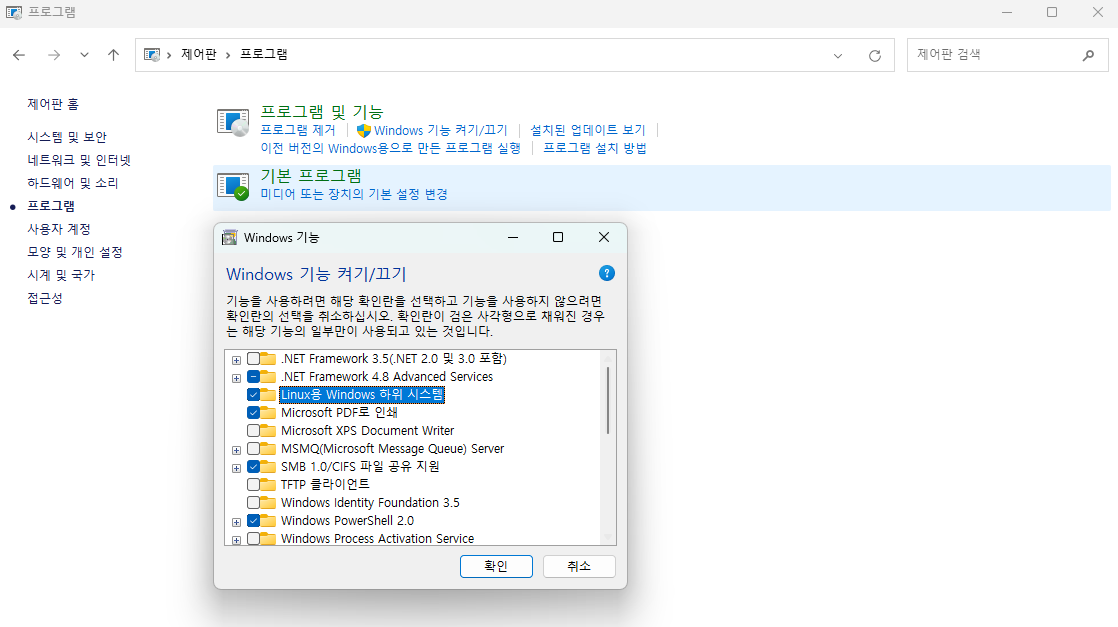Toggle .NET Framework 4.8 Advanced Services checkbox
Screen dimensions: 1118x627
pyautogui.click(x=253, y=377)
